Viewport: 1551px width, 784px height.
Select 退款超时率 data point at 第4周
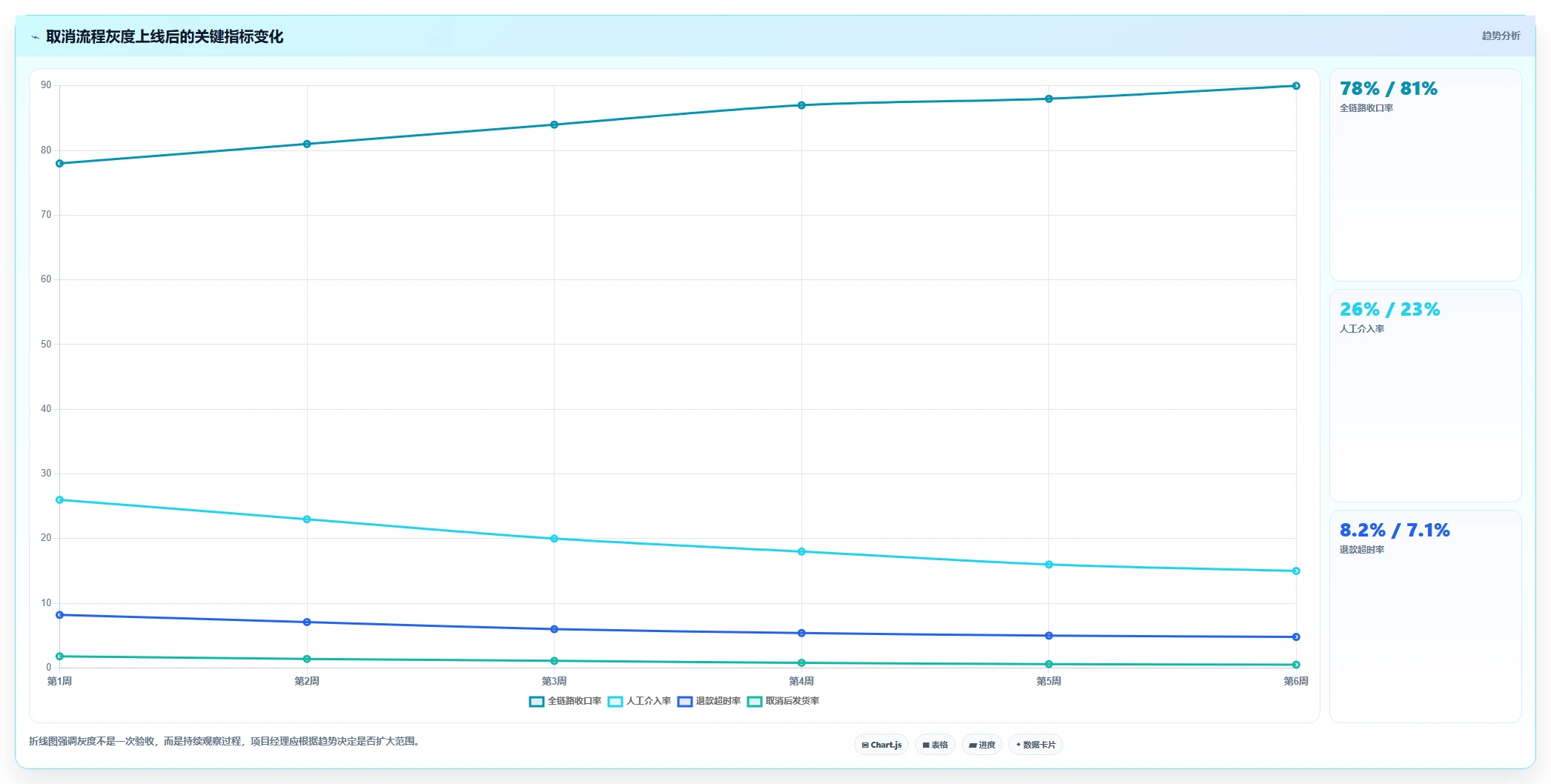pyautogui.click(x=801, y=633)
